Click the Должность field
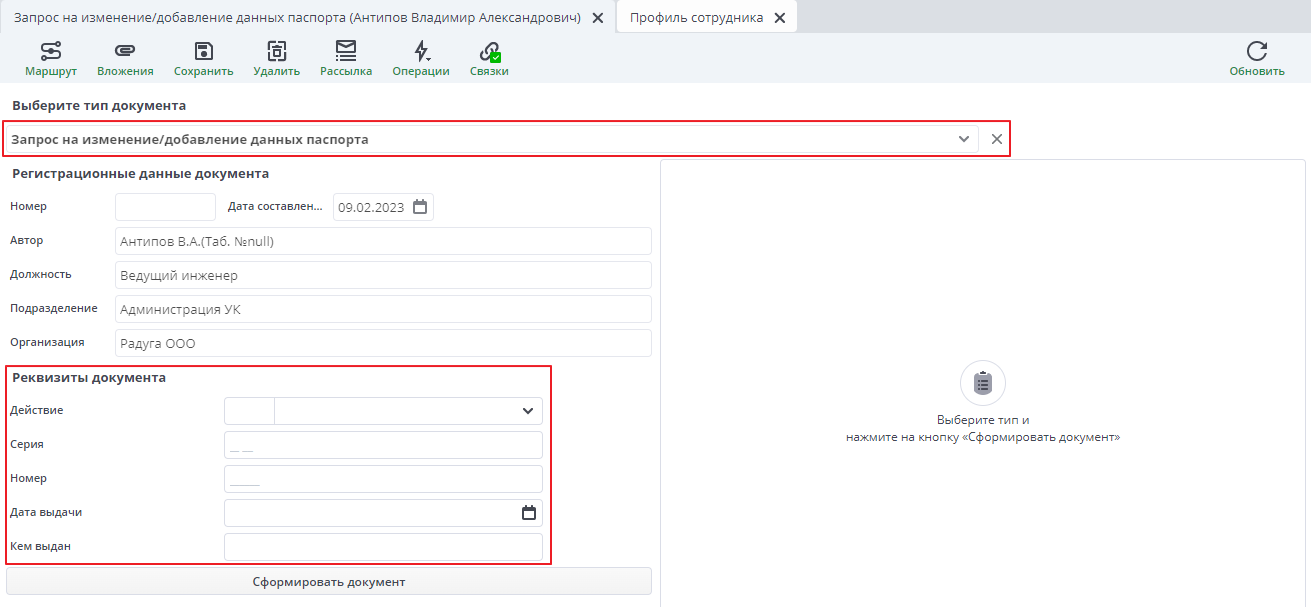Image resolution: width=1311 pixels, height=607 pixels. [383, 275]
